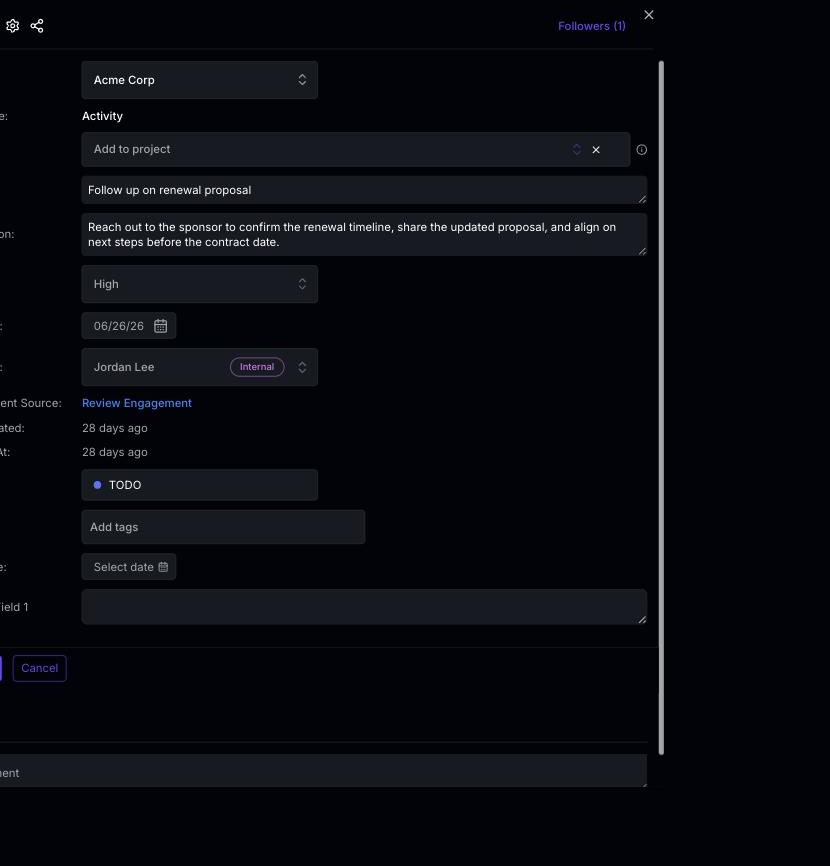Viewport: 830px width, 866px height.
Task: Open the Acme Corp dropdown
Action: (199, 80)
